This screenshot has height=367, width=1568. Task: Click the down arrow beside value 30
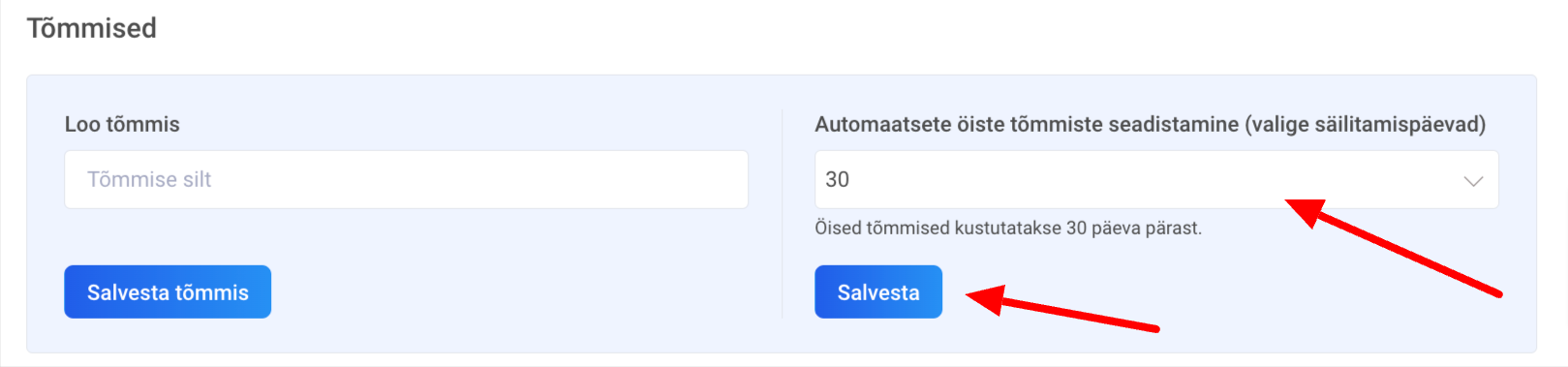(1473, 181)
